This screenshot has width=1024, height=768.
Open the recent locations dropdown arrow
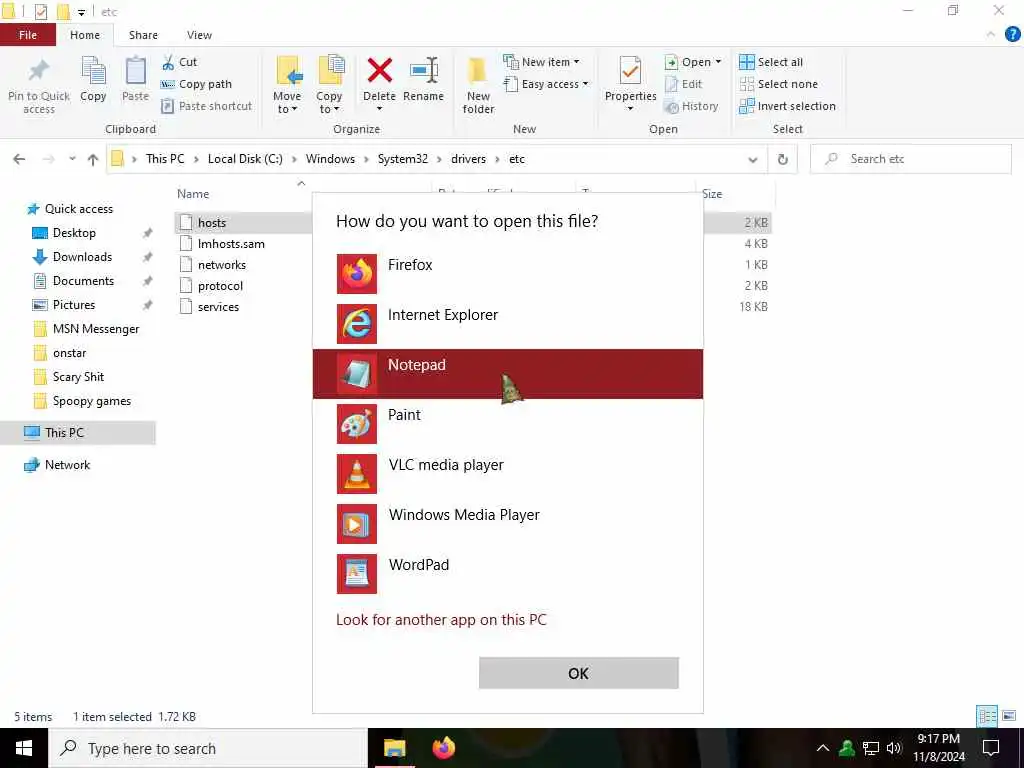[72, 159]
